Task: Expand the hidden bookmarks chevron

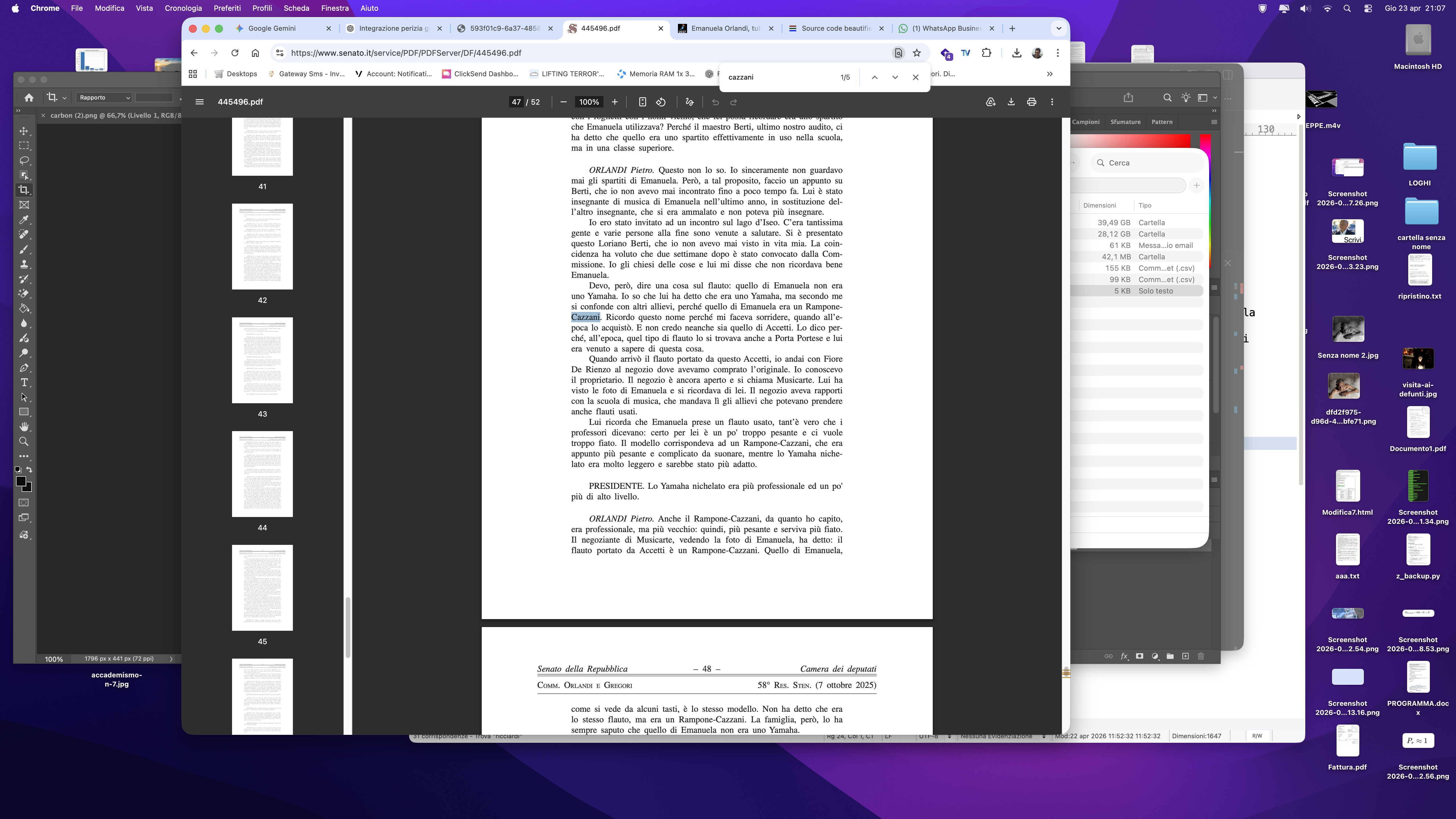Action: pyautogui.click(x=1050, y=73)
